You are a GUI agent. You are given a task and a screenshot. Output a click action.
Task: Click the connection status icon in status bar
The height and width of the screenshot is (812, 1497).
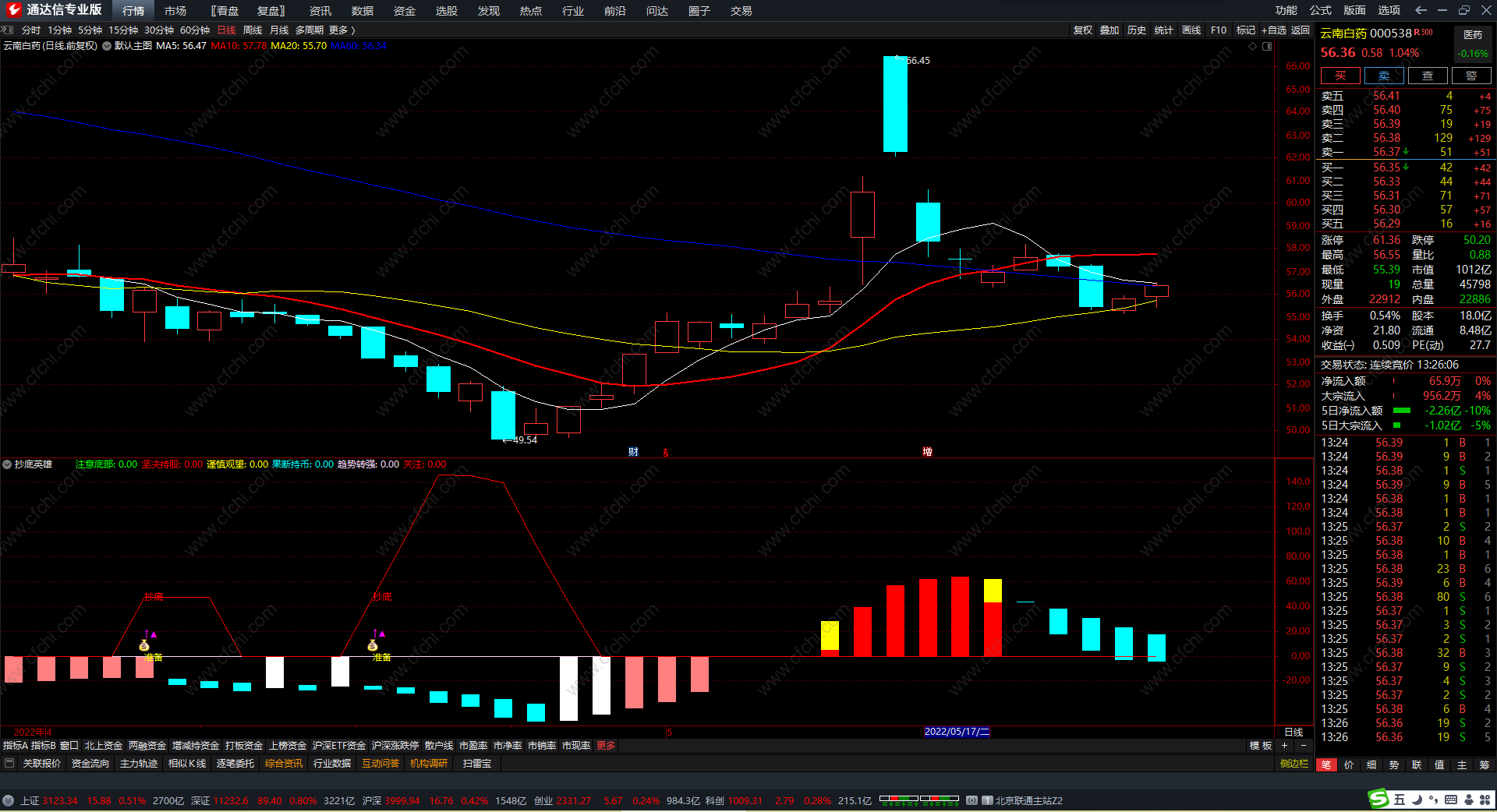pos(971,800)
